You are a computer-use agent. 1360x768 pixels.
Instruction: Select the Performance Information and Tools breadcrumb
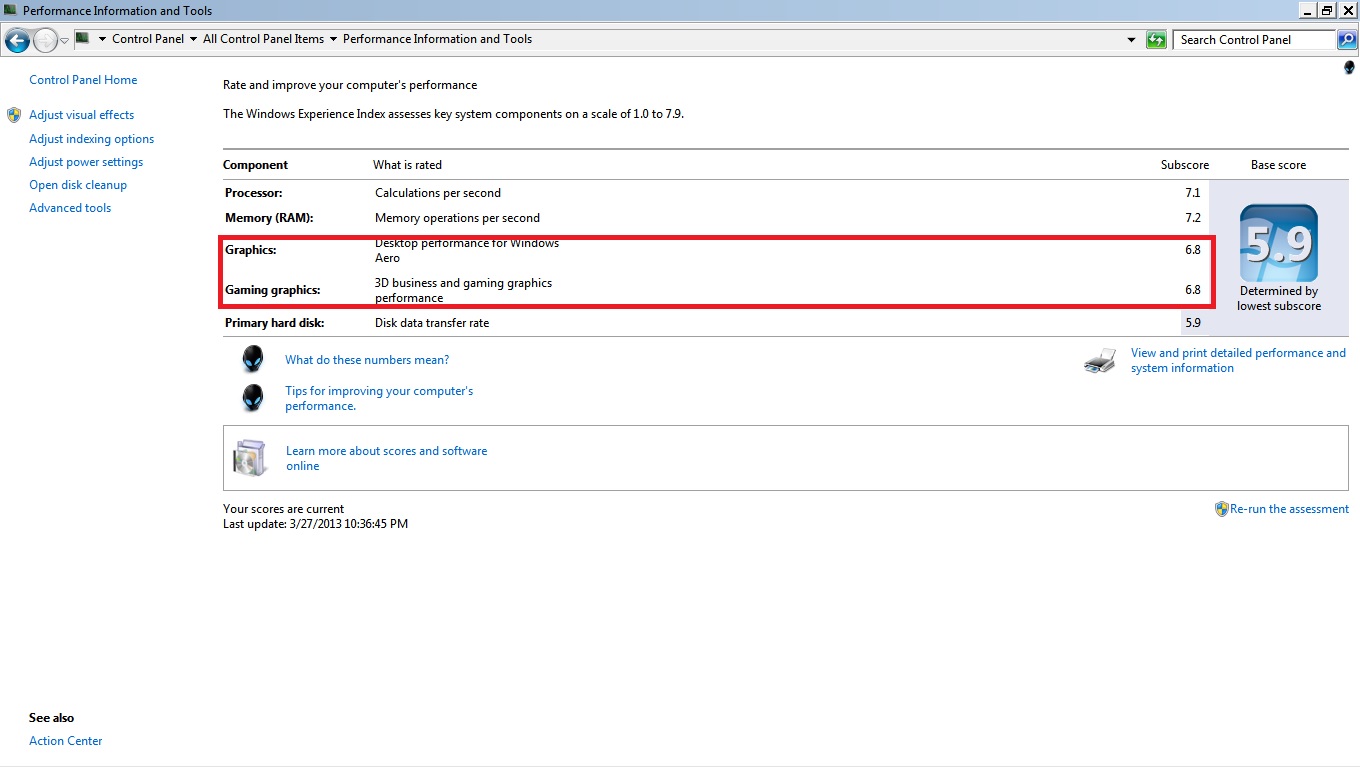[x=438, y=40]
